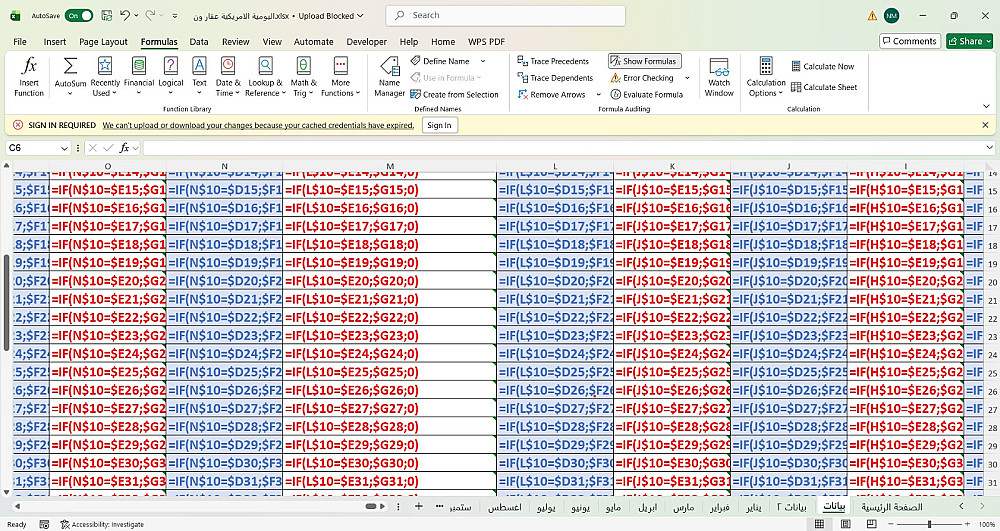Image resolution: width=1000 pixels, height=531 pixels.
Task: Open Financial functions library
Action: pos(139,66)
